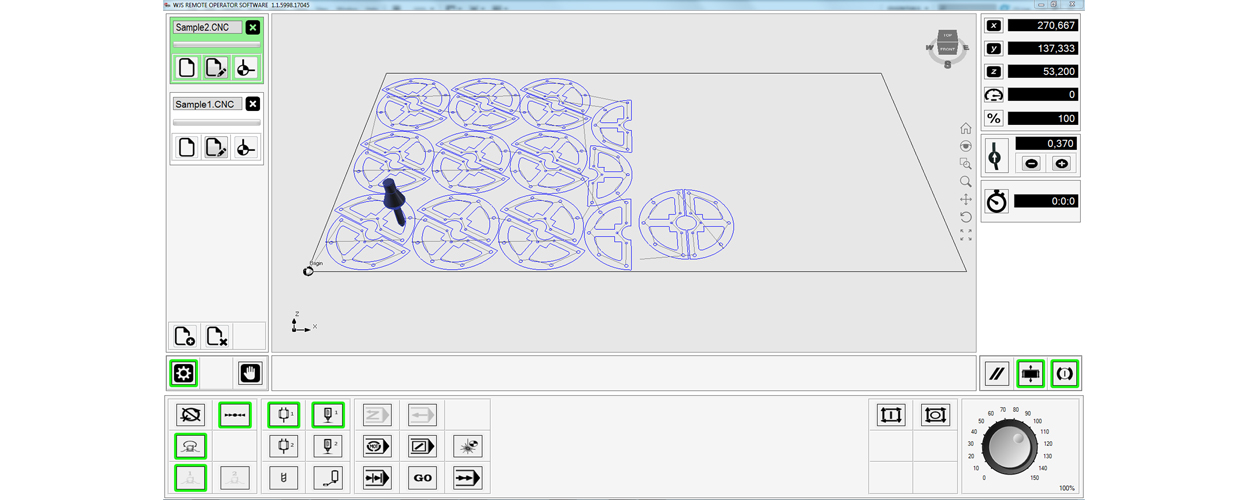
Task: Toggle the vacuum pump button
Action: (x=190, y=446)
